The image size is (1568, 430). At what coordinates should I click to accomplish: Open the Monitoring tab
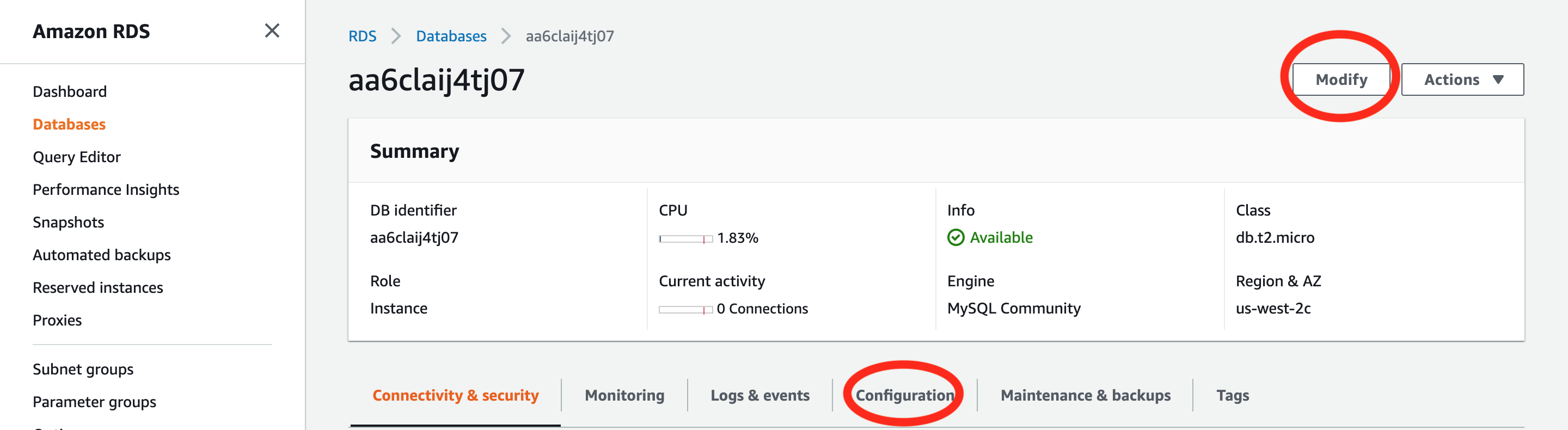click(x=624, y=395)
